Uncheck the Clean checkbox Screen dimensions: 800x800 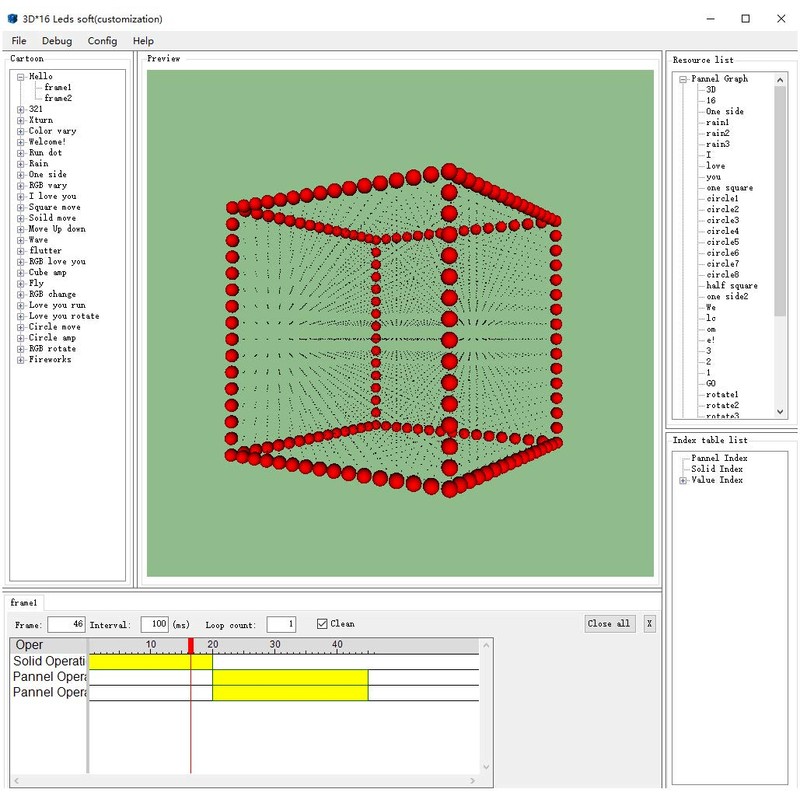(x=323, y=622)
